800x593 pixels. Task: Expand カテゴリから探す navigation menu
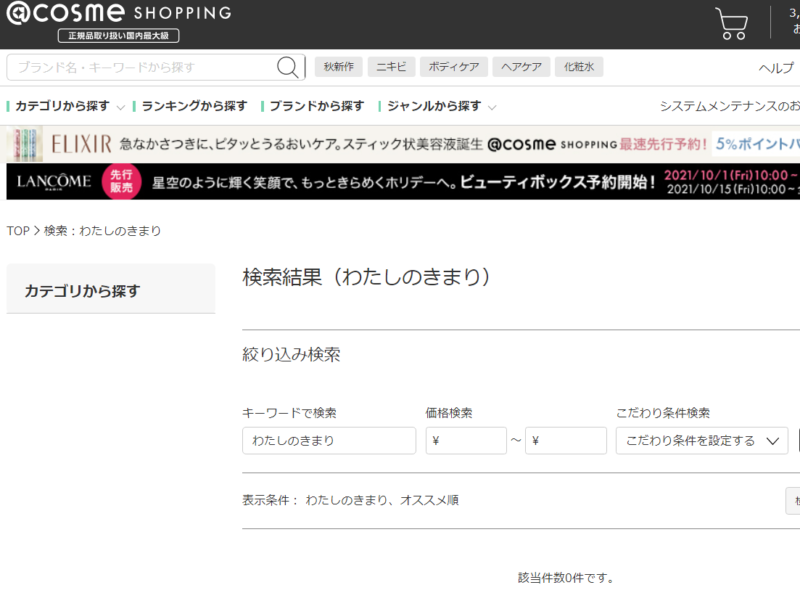(x=66, y=106)
